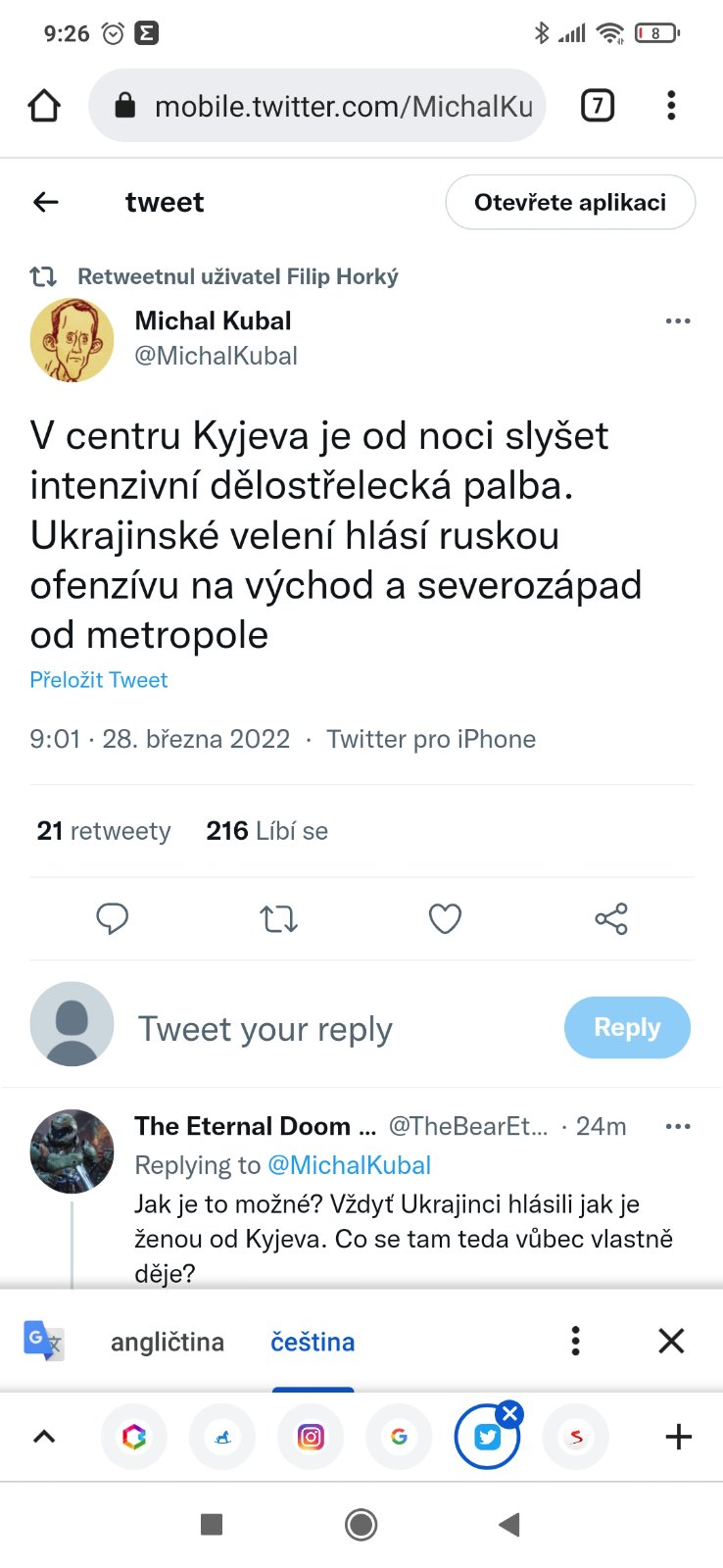723x1568 pixels.
Task: Click the Přeložit Tweet link
Action: [99, 680]
